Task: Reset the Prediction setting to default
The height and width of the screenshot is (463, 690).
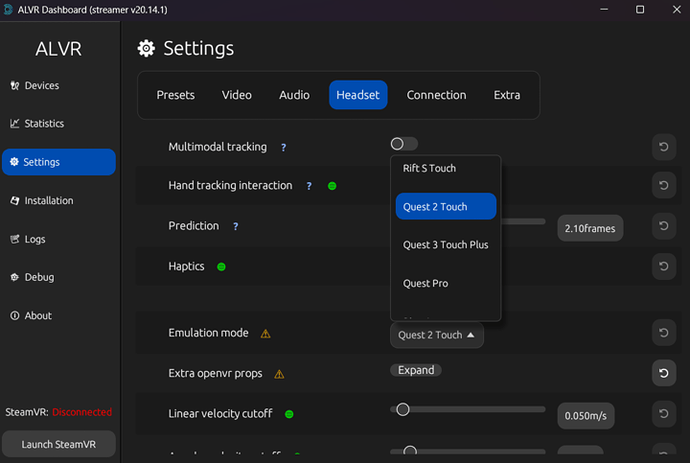Action: tap(662, 227)
